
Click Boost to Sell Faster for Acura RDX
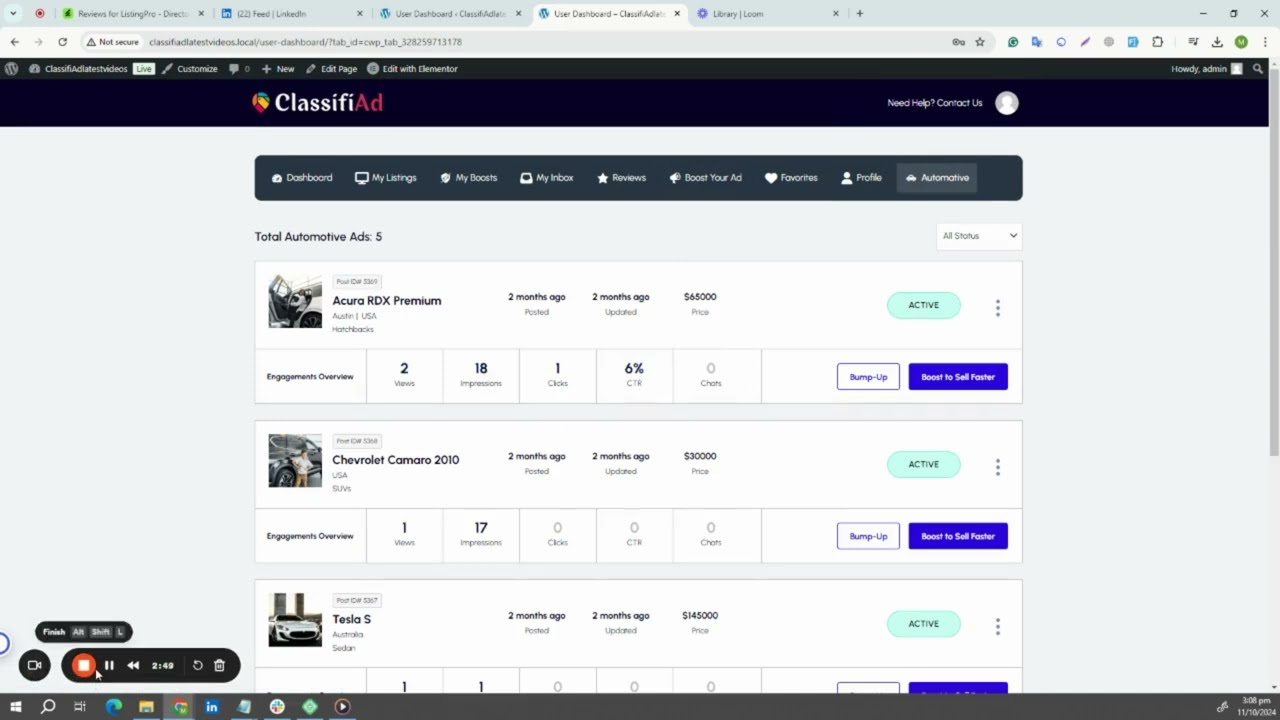[958, 377]
